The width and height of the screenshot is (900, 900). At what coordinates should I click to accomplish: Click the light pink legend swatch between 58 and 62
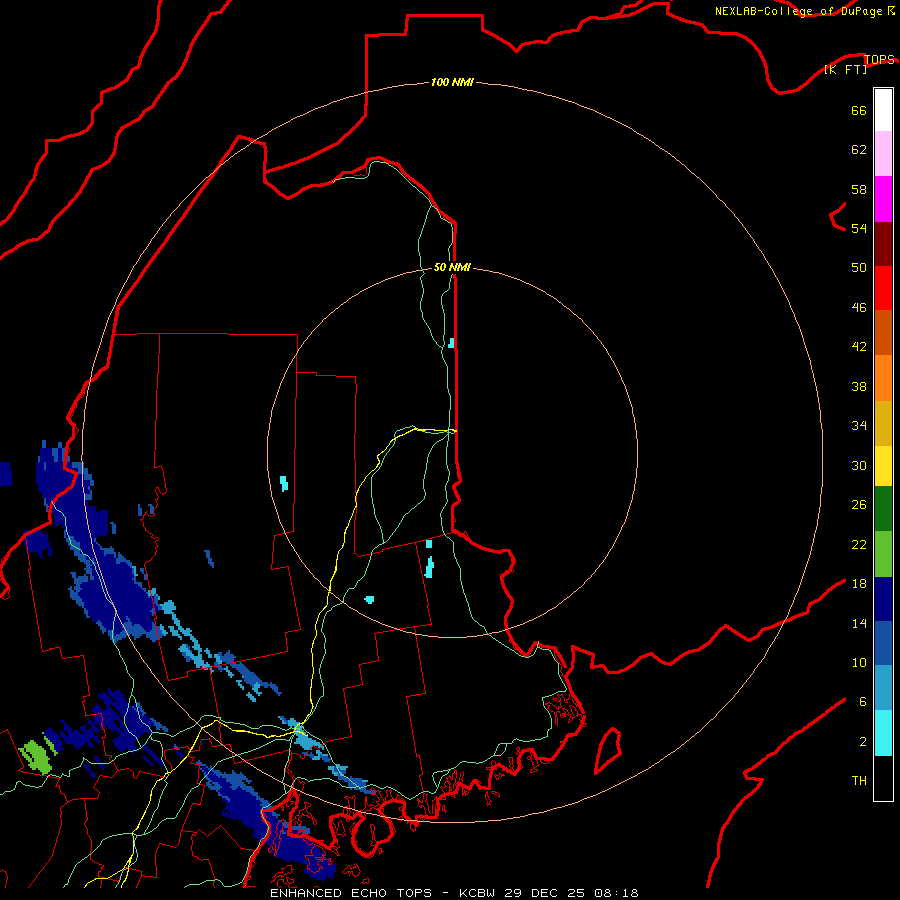point(883,153)
